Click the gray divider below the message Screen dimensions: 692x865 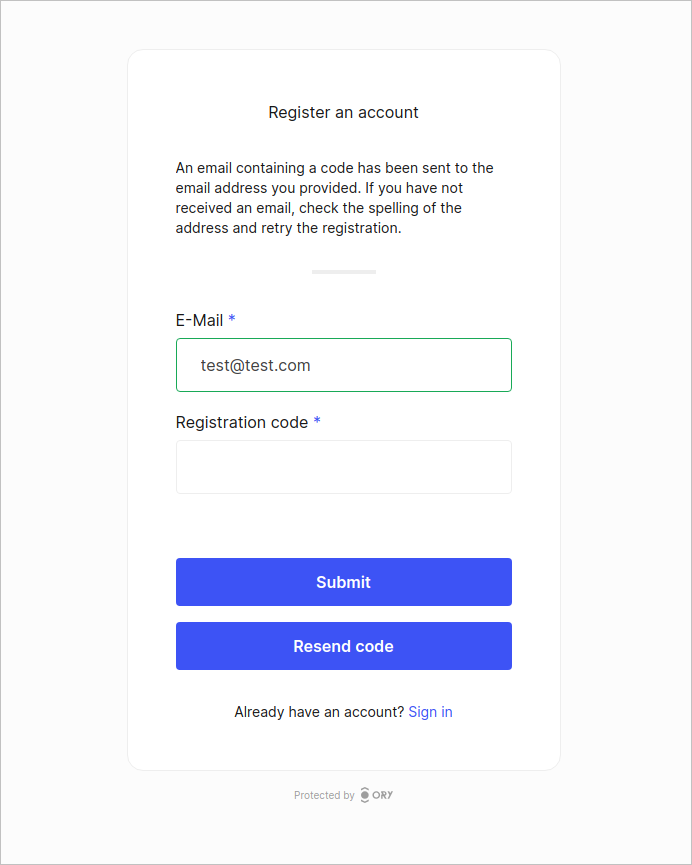click(x=343, y=271)
